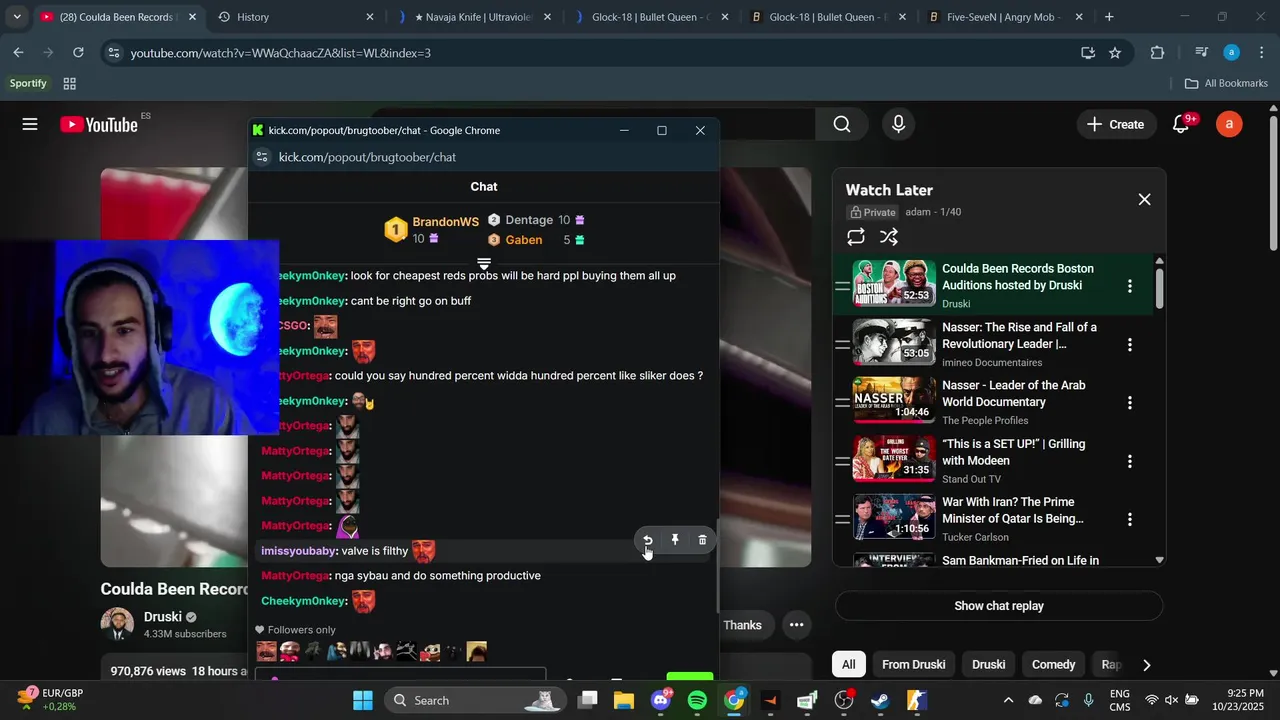Open more actions ellipsis under video
The height and width of the screenshot is (720, 1280).
[796, 625]
